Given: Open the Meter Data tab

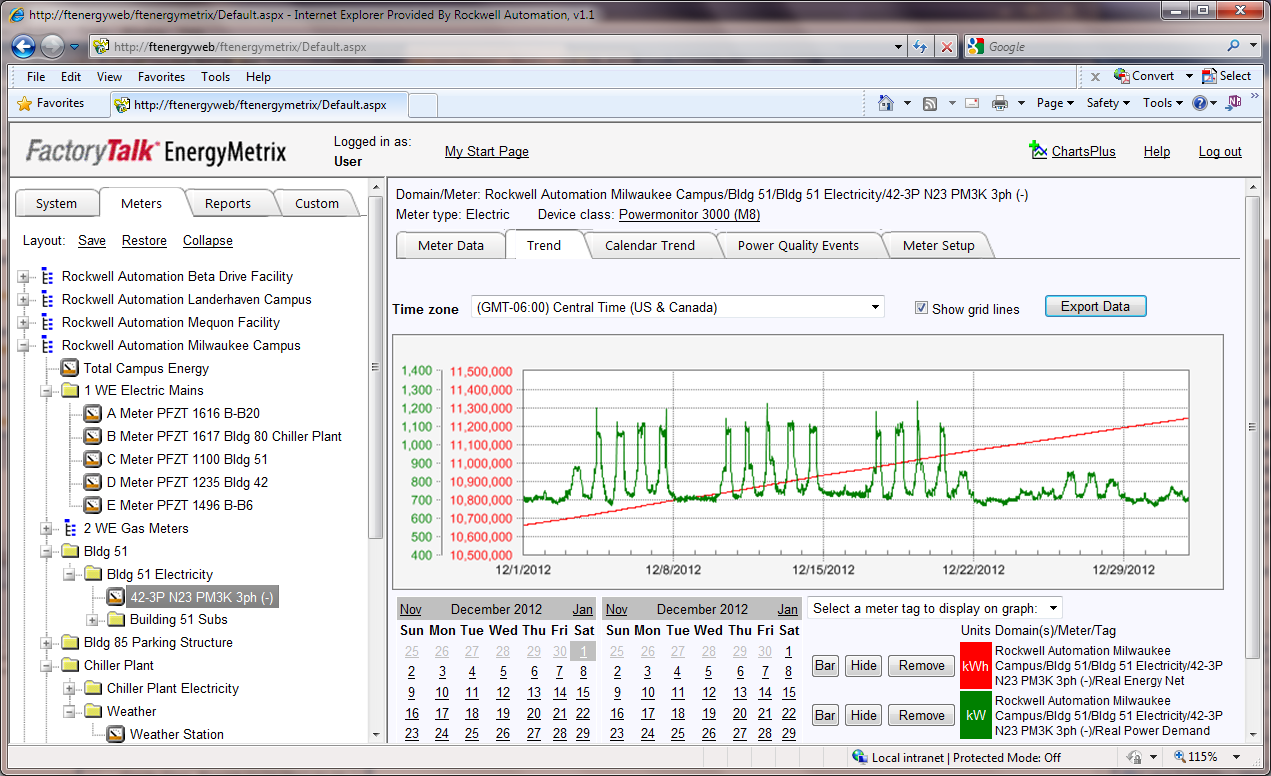Looking at the screenshot, I should (x=450, y=245).
